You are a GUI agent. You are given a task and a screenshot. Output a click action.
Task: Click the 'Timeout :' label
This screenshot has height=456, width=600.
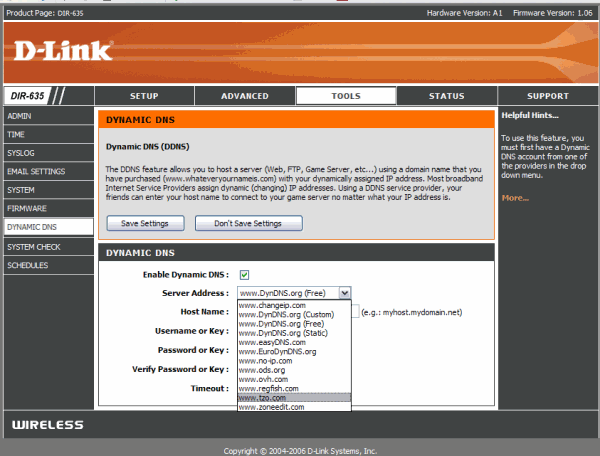[210, 388]
